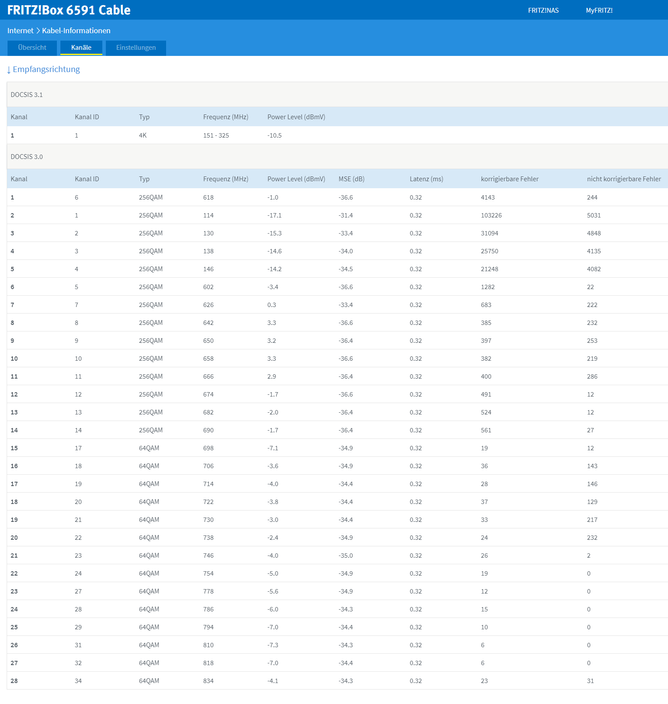668x704 pixels.
Task: Open the FRITZ!NAS link
Action: (x=543, y=10)
